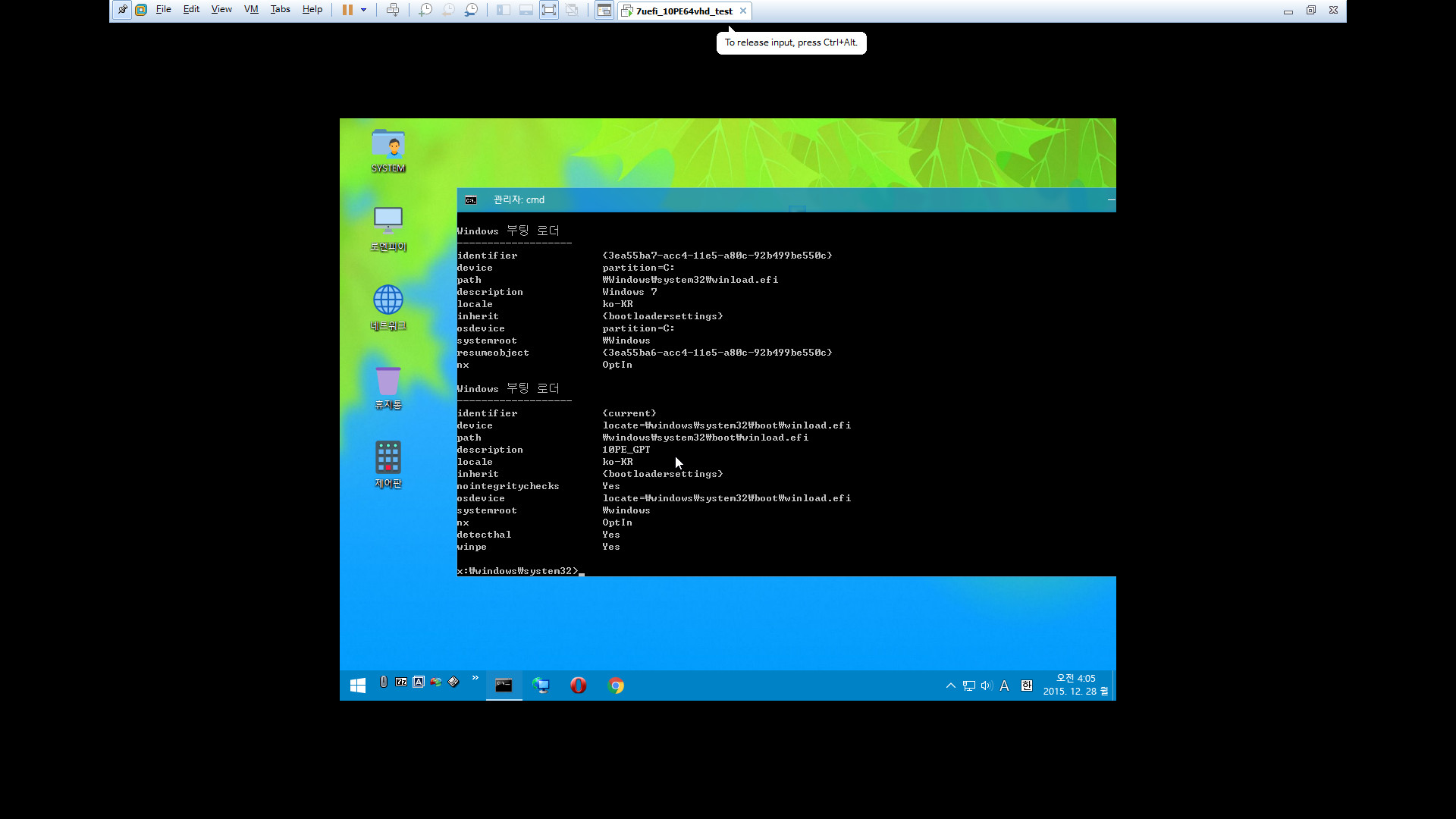Click the VMware Workstation logo icon
The image size is (1456, 819).
point(141,10)
